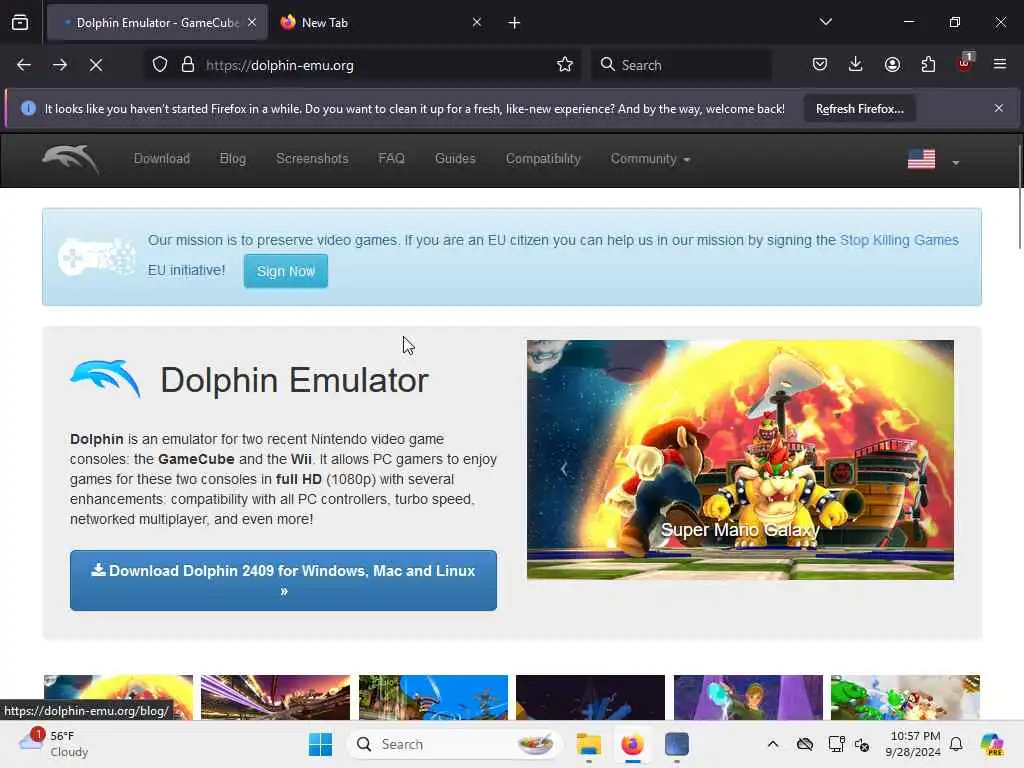Open the FAQ page

click(x=392, y=159)
